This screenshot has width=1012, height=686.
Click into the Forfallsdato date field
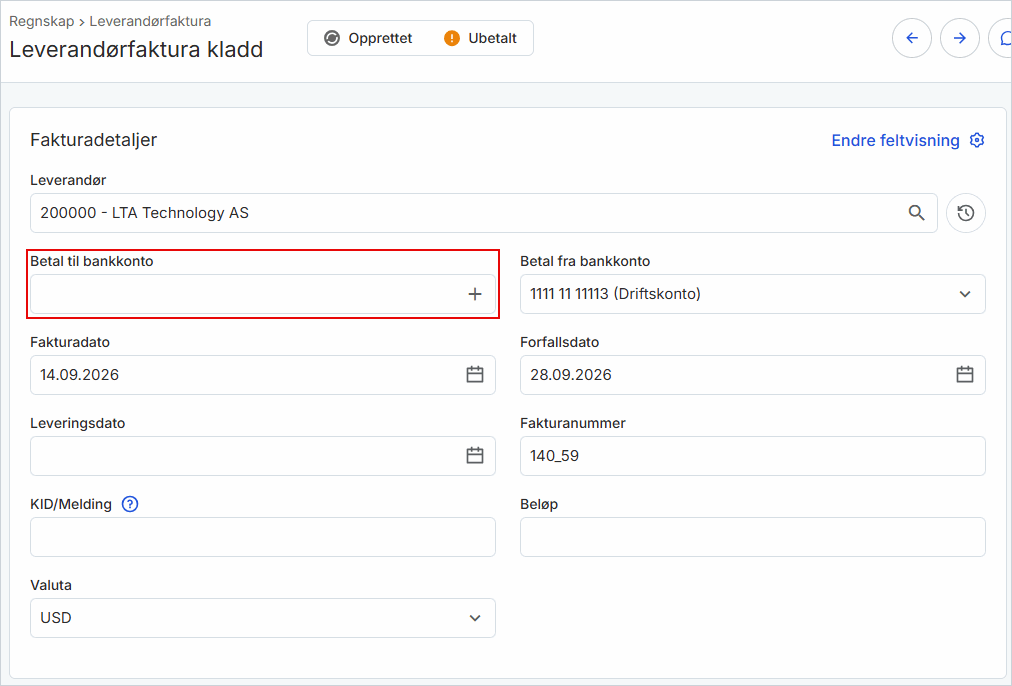point(753,375)
